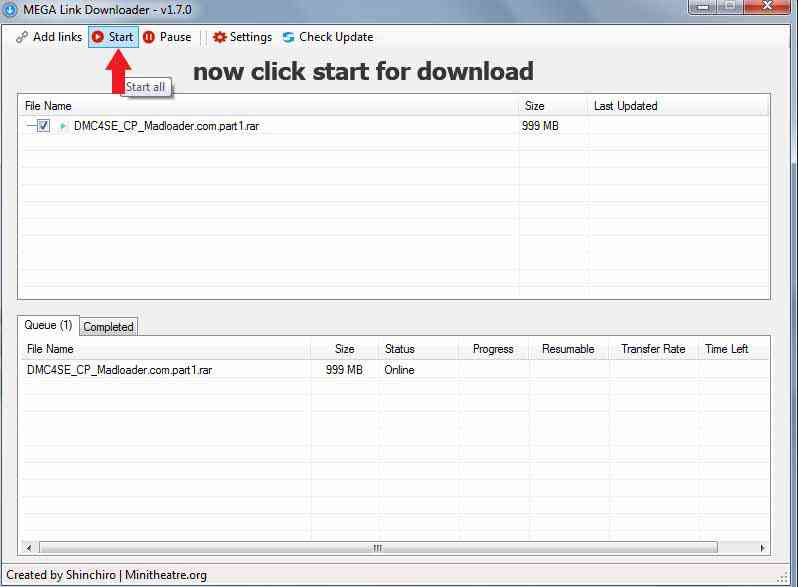The width and height of the screenshot is (798, 587).
Task: Collapse tree node left of file checkbox
Action: pyautogui.click(x=31, y=125)
